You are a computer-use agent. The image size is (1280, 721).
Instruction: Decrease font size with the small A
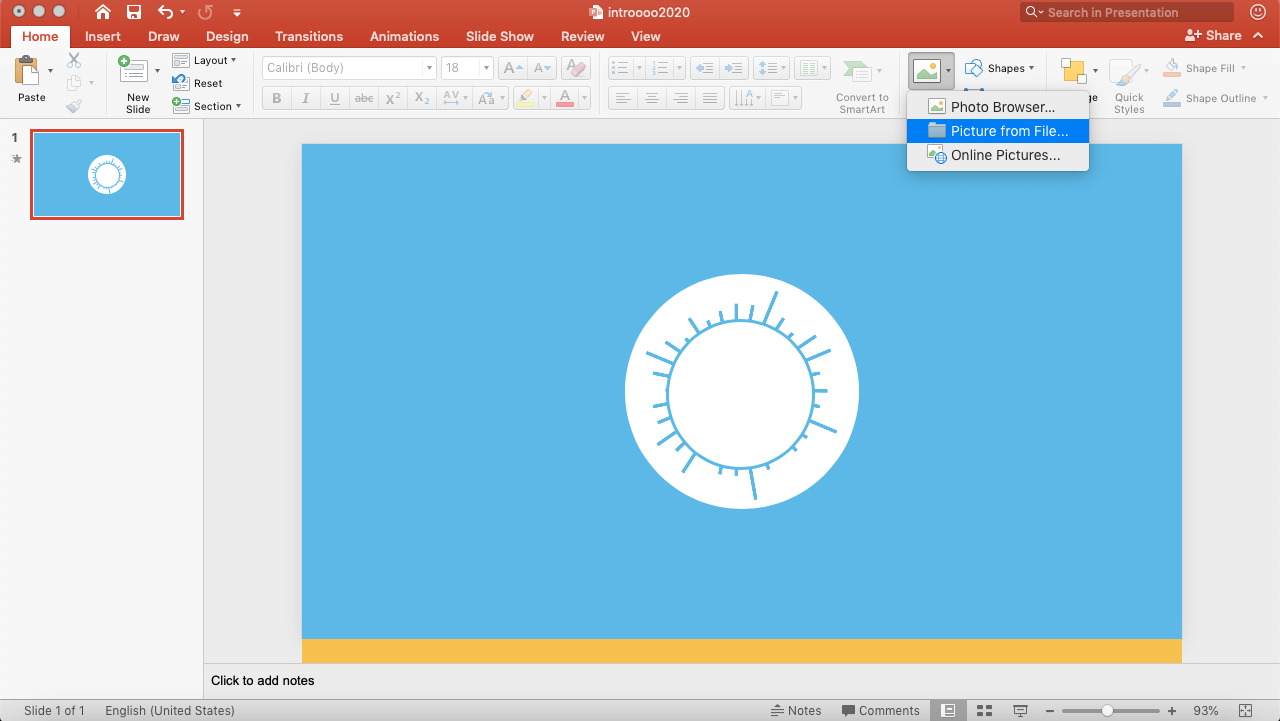tap(541, 68)
